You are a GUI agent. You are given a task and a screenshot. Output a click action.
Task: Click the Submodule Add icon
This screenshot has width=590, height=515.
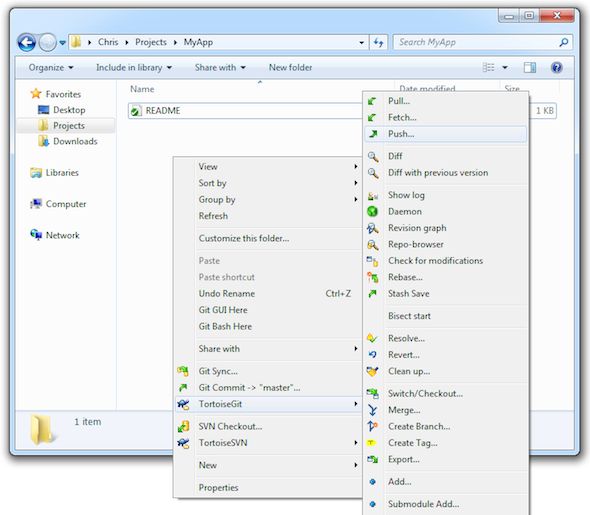tap(373, 504)
